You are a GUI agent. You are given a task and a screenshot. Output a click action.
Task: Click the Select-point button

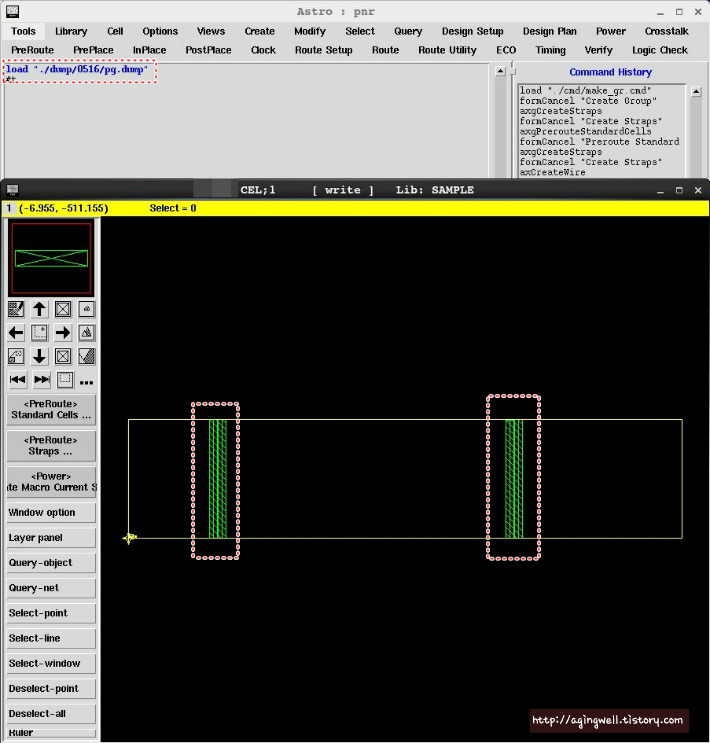51,613
